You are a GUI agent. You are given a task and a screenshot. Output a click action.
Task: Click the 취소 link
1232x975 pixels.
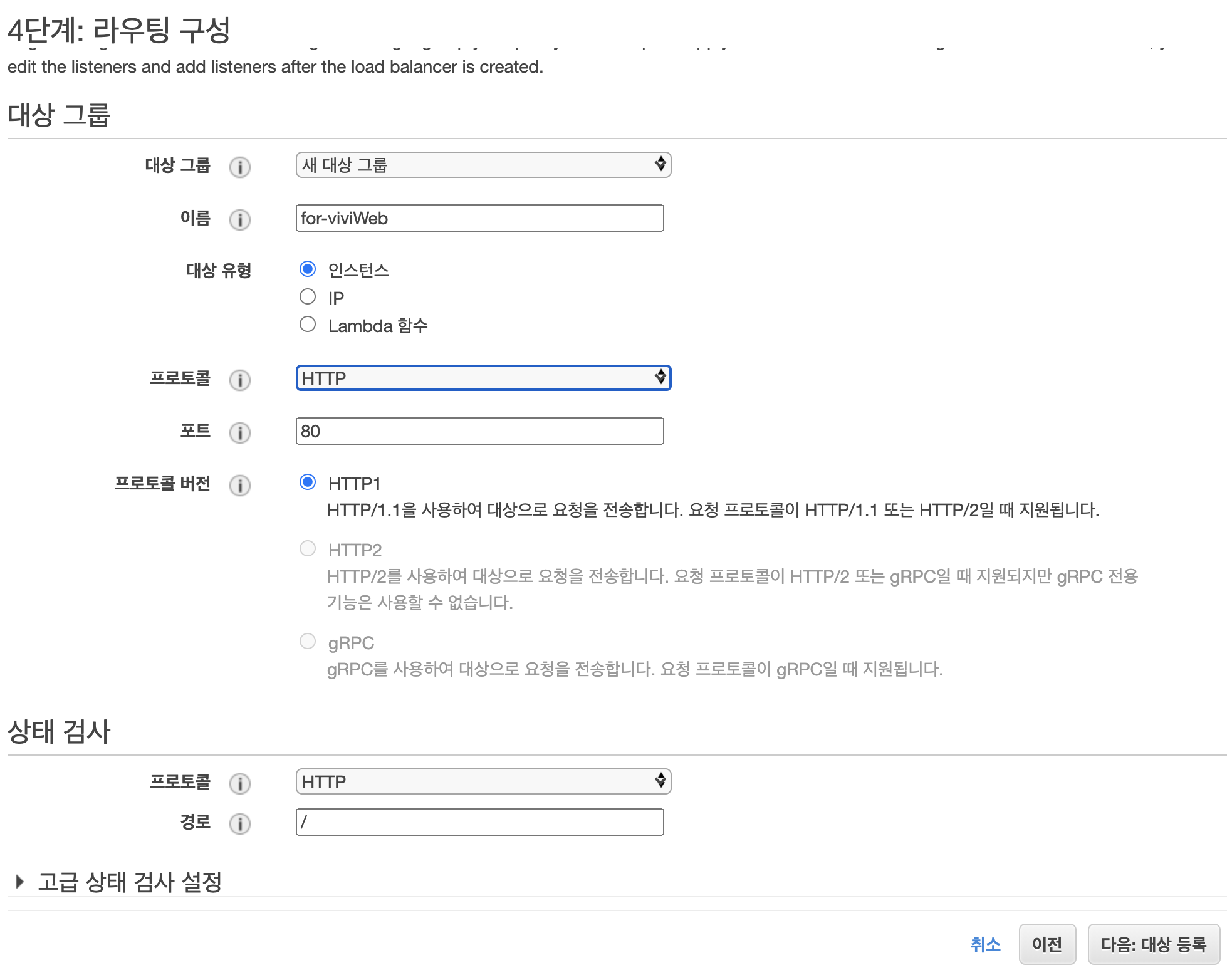984,944
